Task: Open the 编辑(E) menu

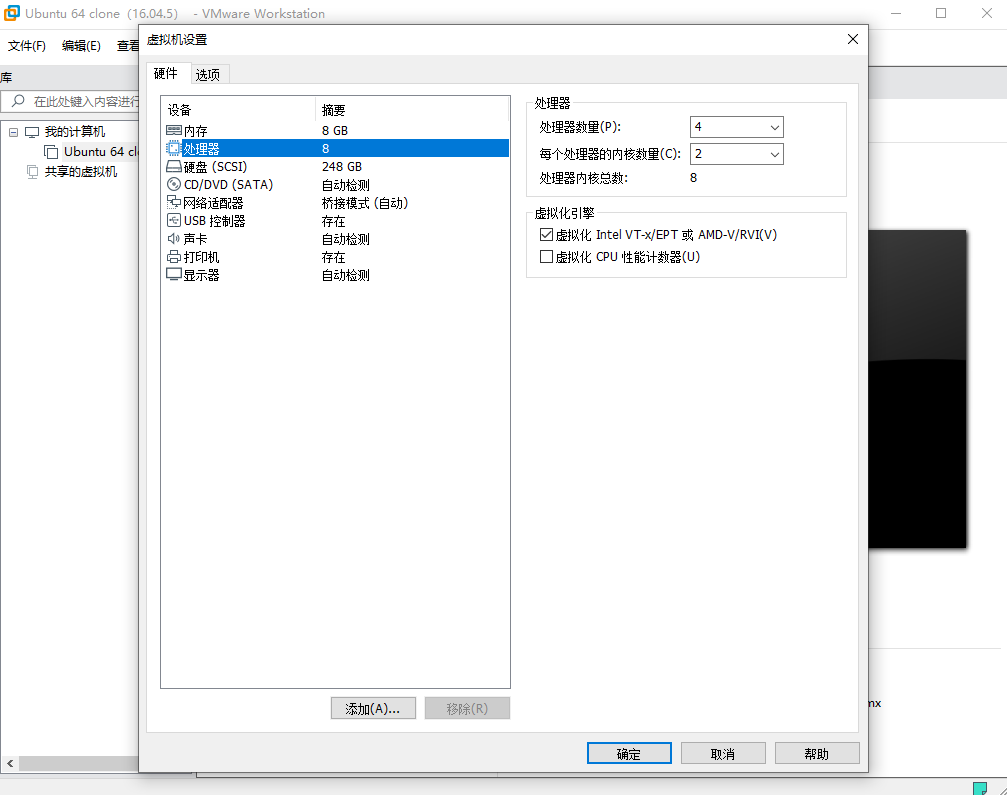Action: pyautogui.click(x=81, y=46)
